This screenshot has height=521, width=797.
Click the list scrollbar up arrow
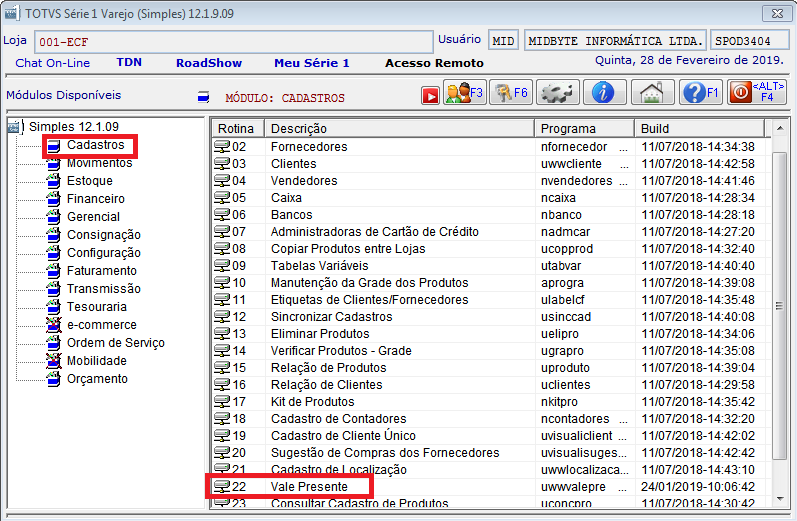[779, 128]
